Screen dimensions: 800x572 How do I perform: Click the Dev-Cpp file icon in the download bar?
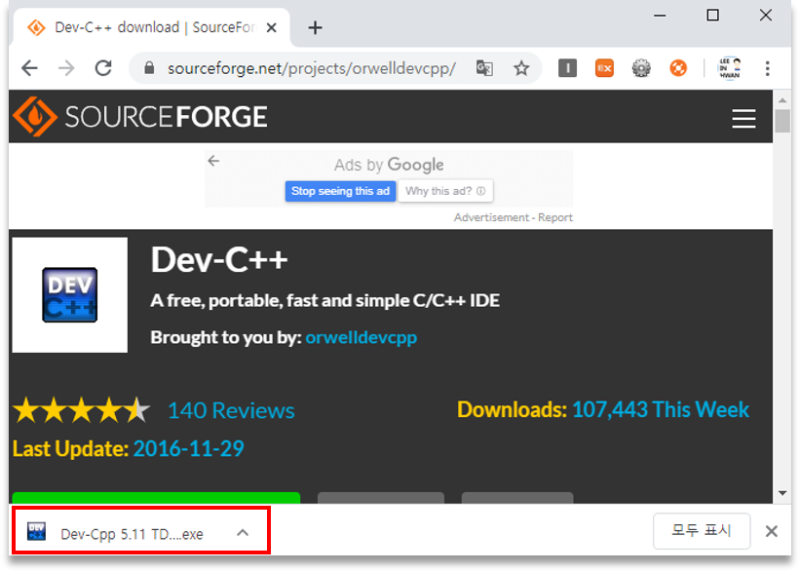(x=36, y=531)
